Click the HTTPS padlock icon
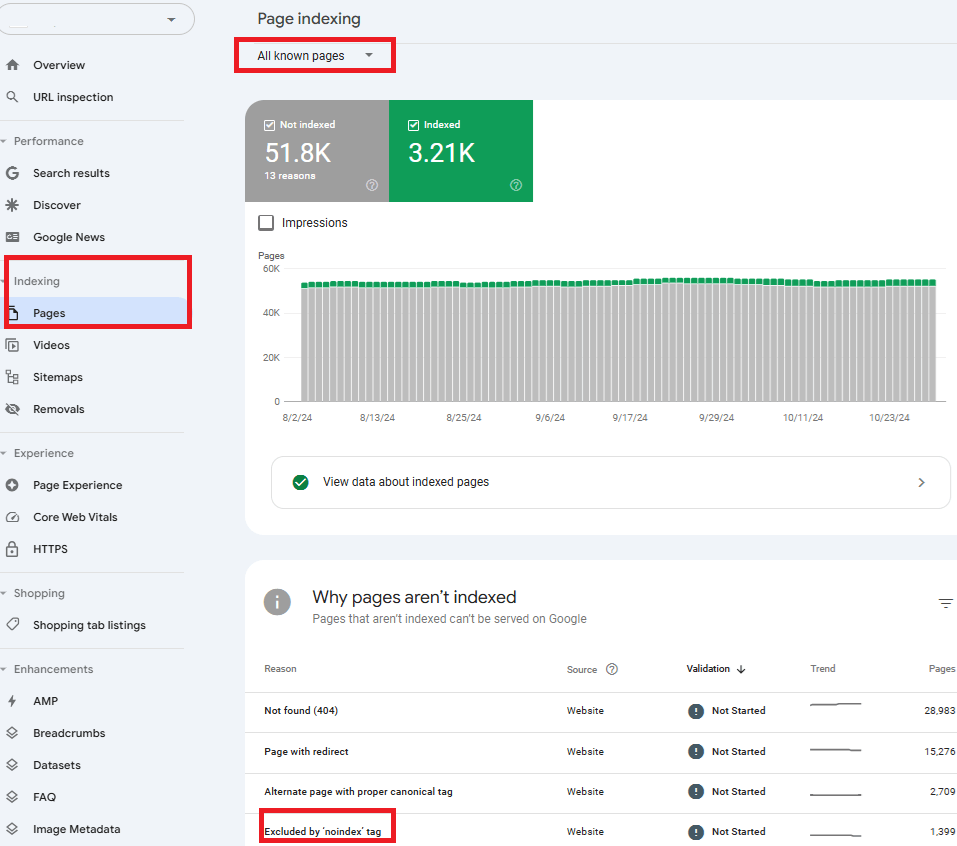This screenshot has width=957, height=846. pos(12,549)
